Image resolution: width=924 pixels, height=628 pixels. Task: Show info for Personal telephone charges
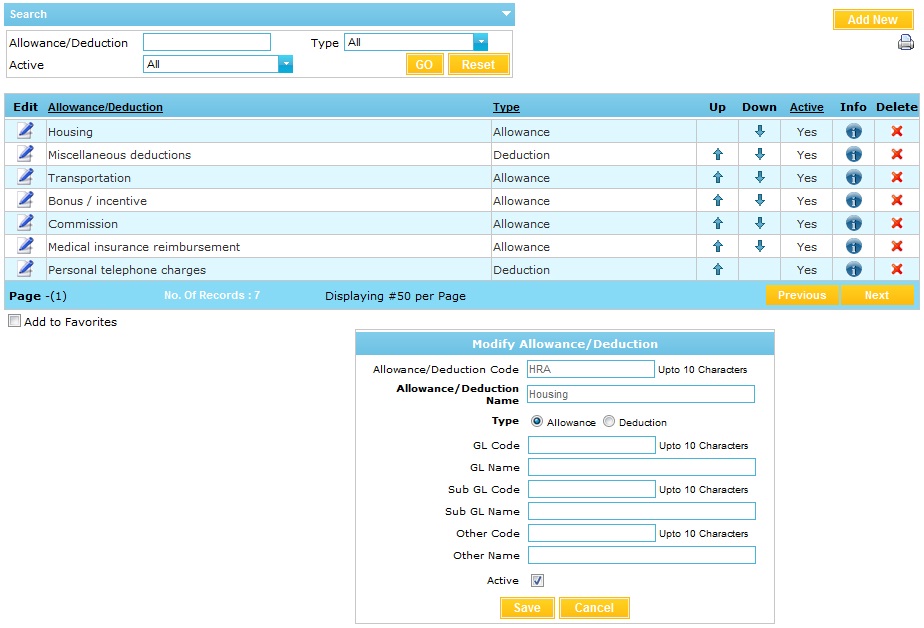853,269
